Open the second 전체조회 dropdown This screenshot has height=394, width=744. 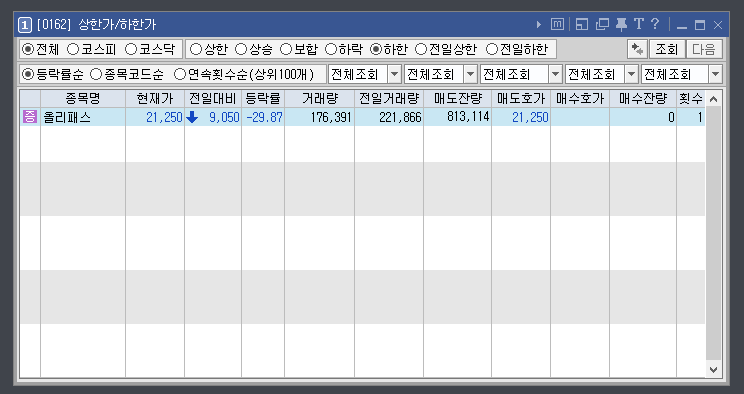tap(470, 74)
